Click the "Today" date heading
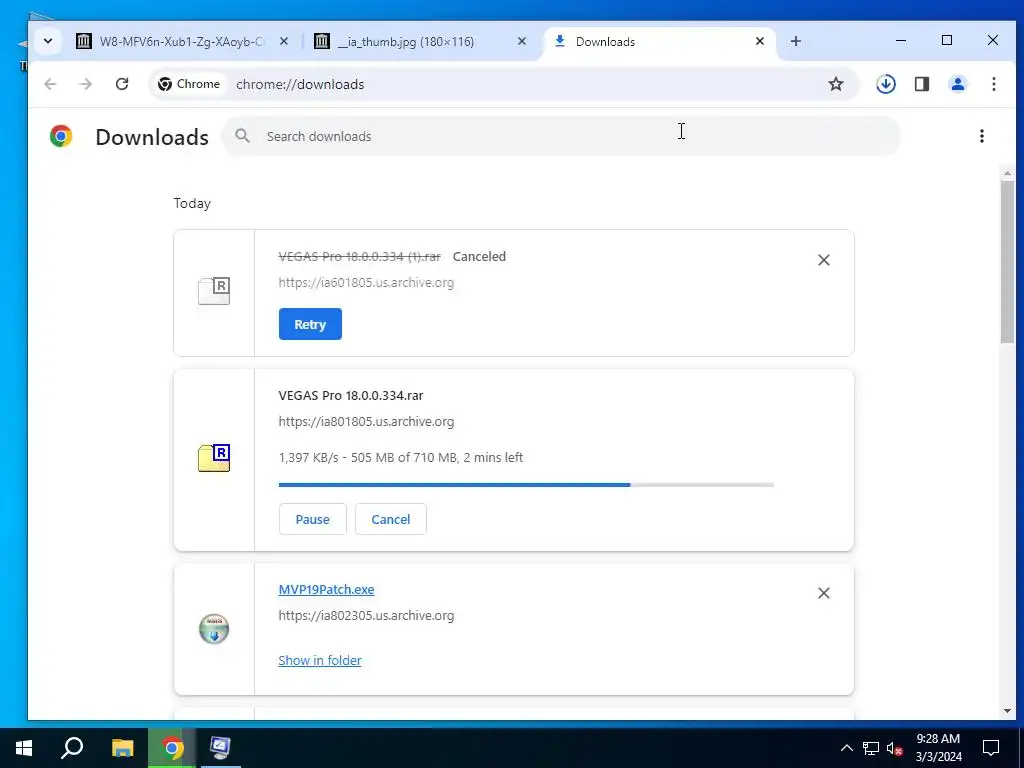 click(192, 203)
